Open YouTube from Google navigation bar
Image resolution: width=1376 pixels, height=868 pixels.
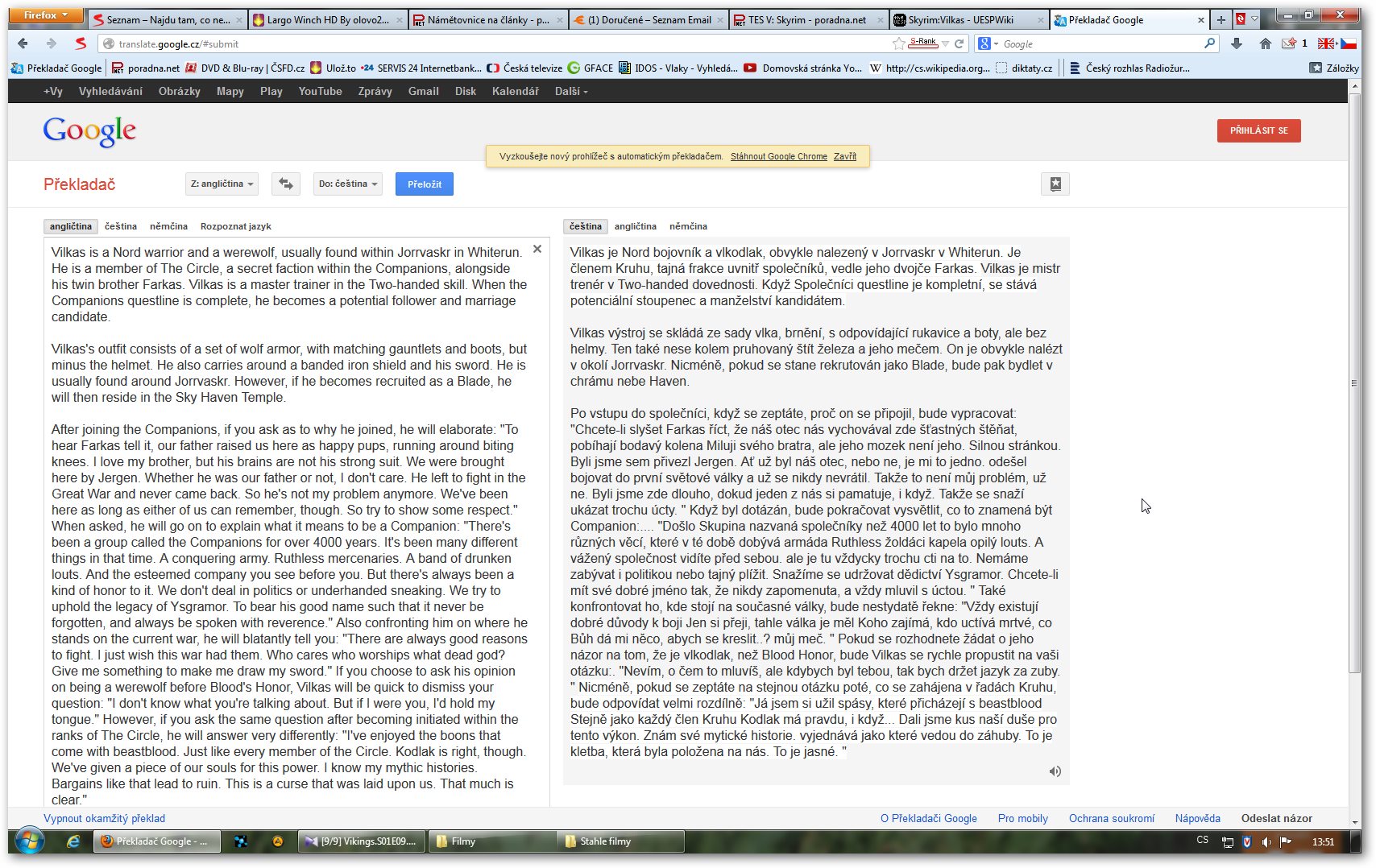(x=320, y=91)
